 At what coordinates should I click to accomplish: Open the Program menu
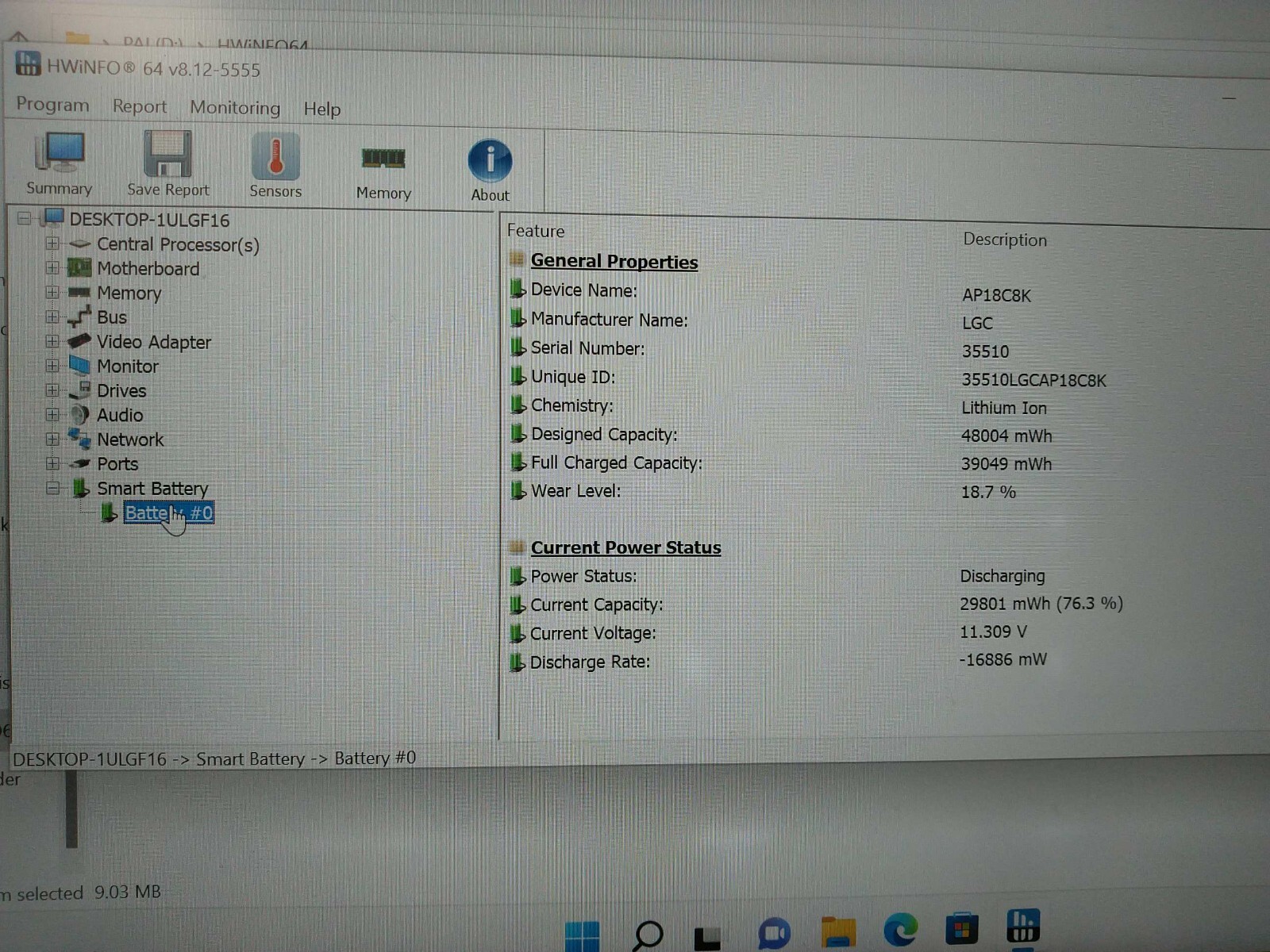[x=52, y=104]
